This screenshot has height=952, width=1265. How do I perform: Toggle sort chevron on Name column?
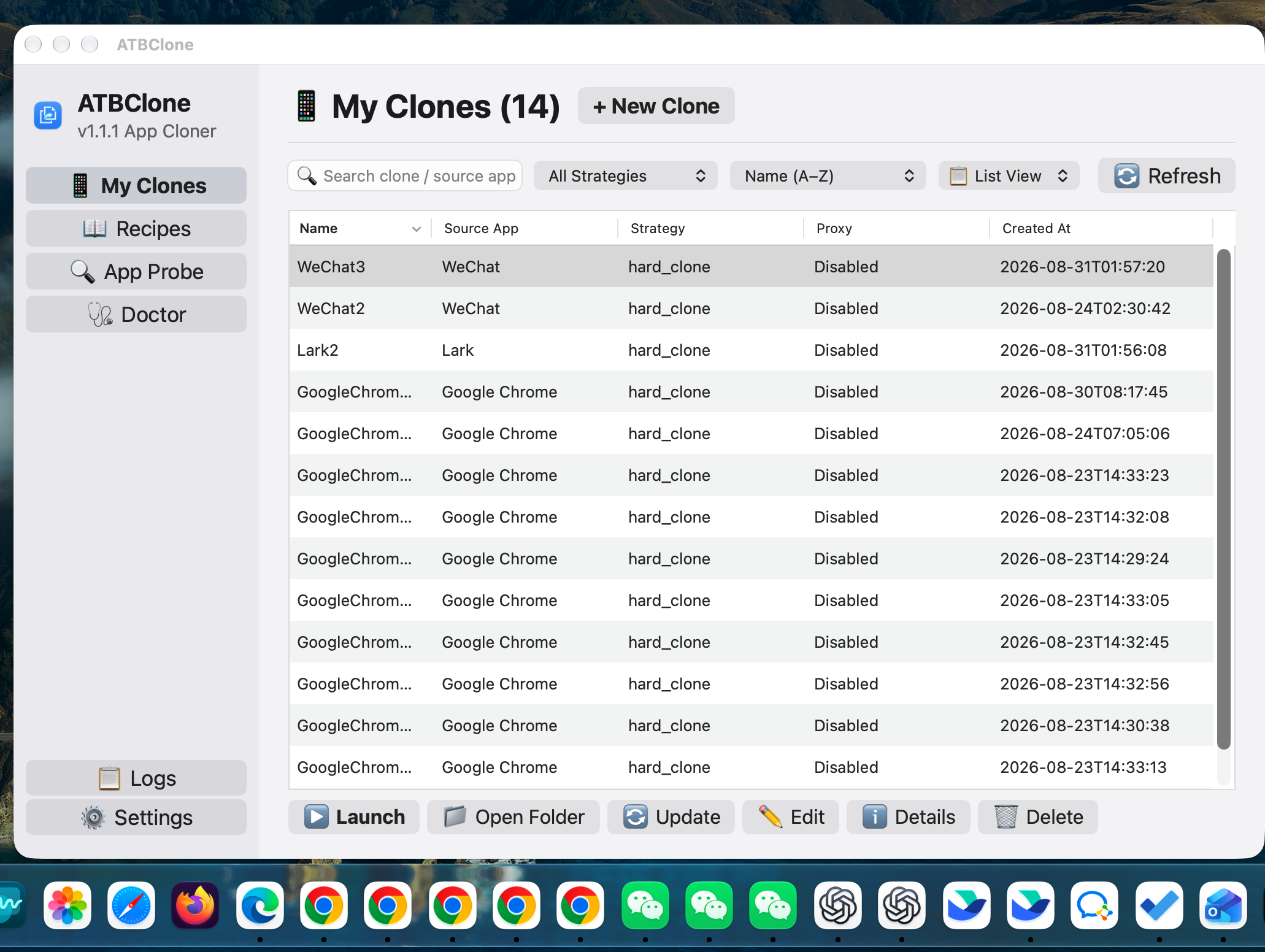pos(417,229)
